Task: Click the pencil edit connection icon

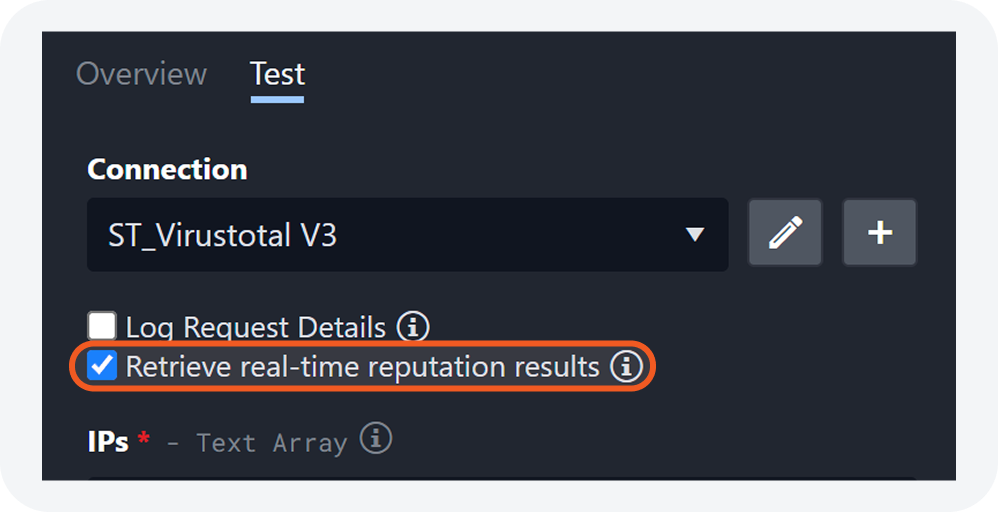Action: point(785,233)
